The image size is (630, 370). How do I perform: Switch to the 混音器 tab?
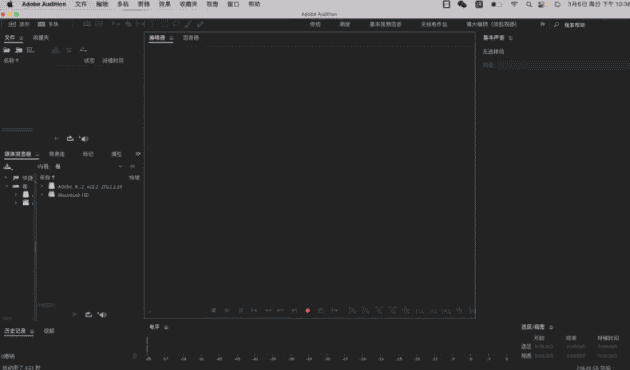(191, 38)
